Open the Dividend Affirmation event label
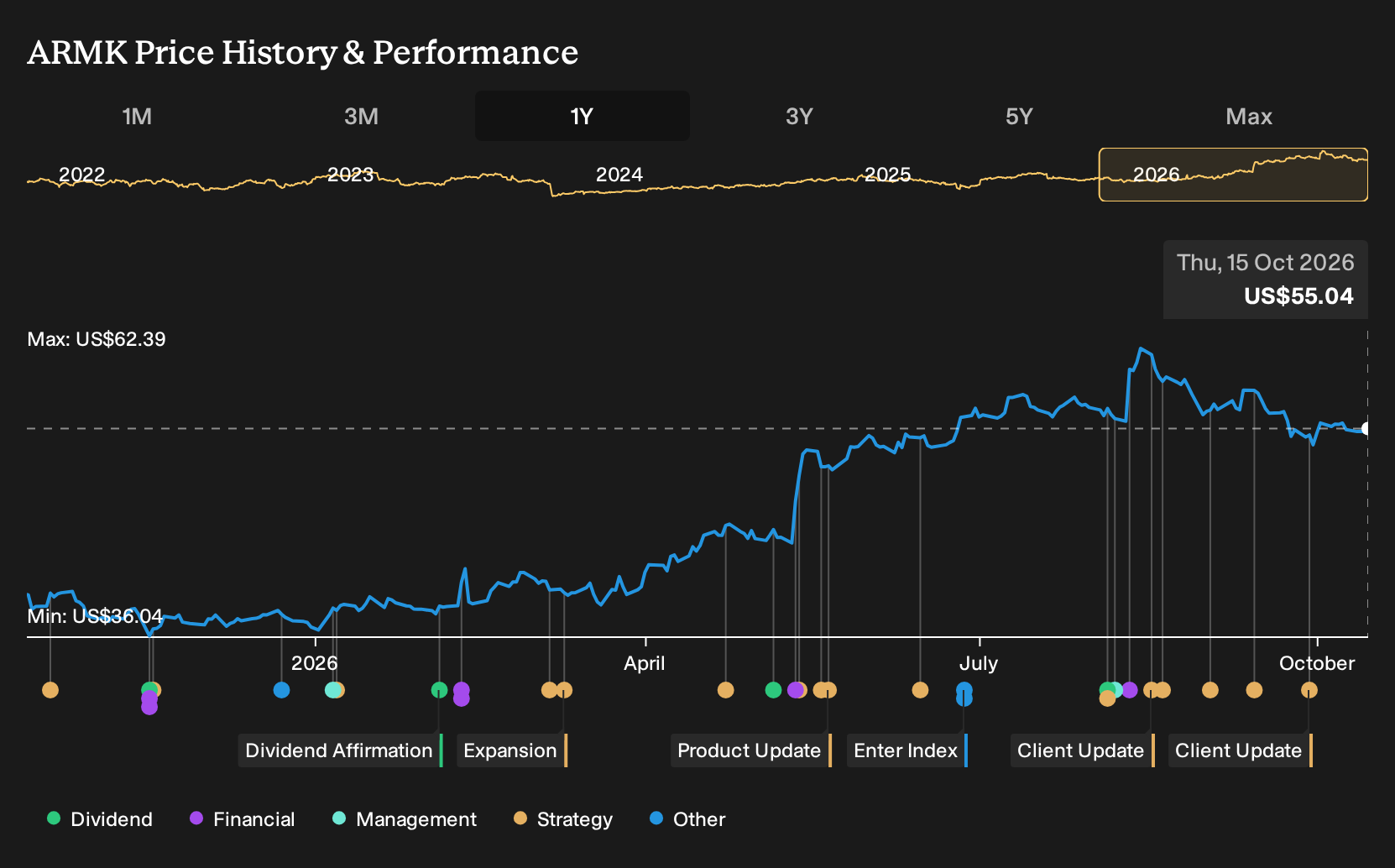 point(340,750)
